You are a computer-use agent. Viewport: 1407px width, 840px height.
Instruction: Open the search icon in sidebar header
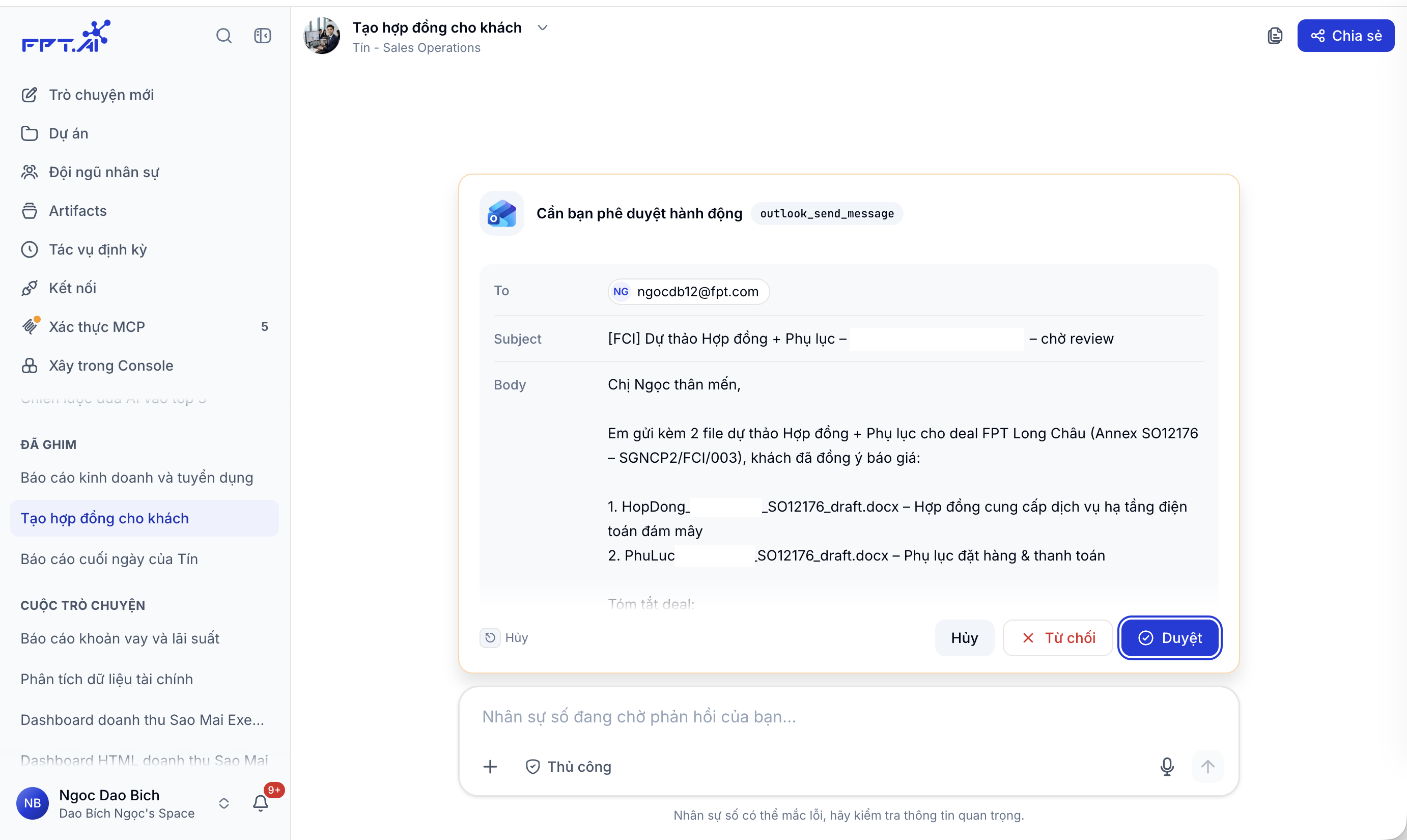(x=223, y=36)
